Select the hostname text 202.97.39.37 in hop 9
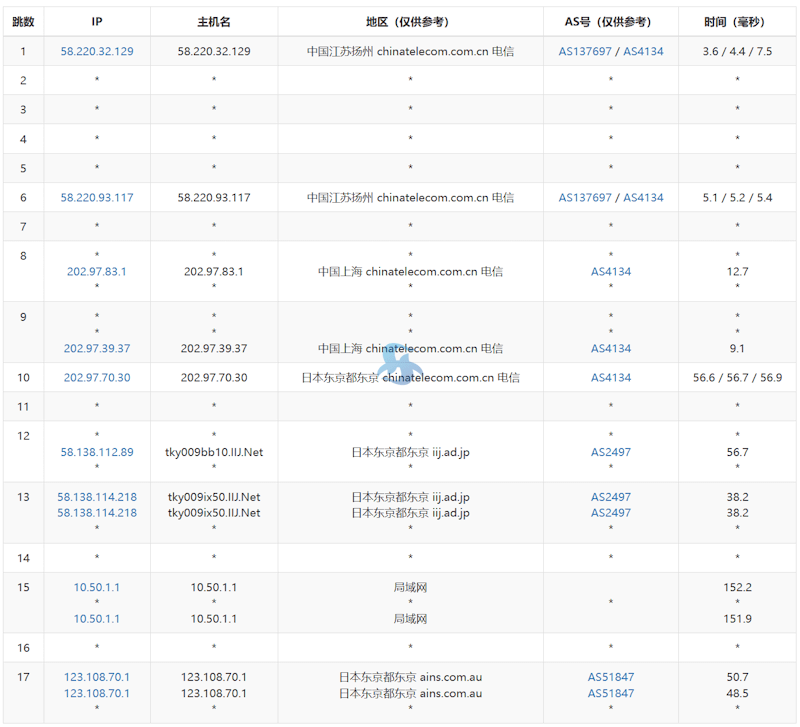The image size is (800, 727). [x=214, y=349]
